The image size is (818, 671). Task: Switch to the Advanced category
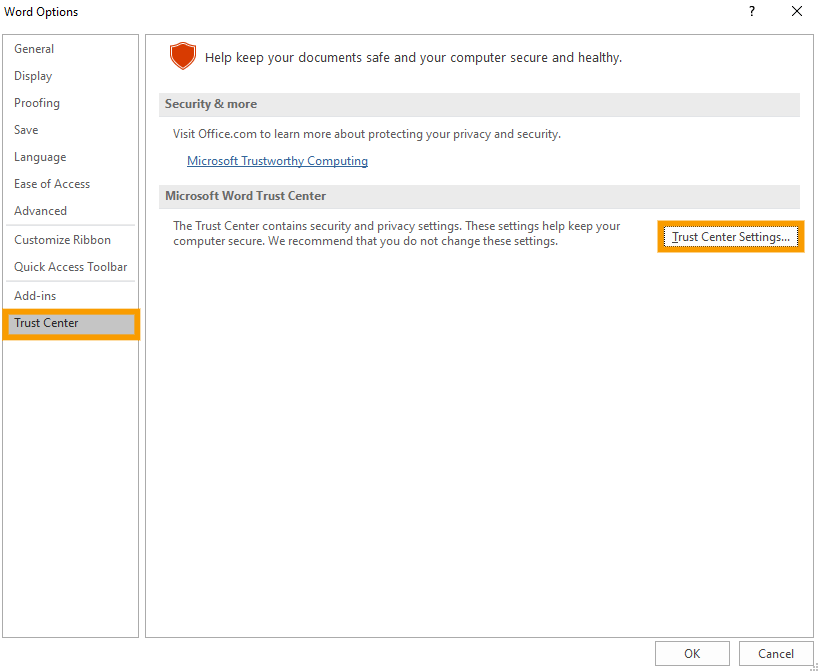tap(41, 211)
